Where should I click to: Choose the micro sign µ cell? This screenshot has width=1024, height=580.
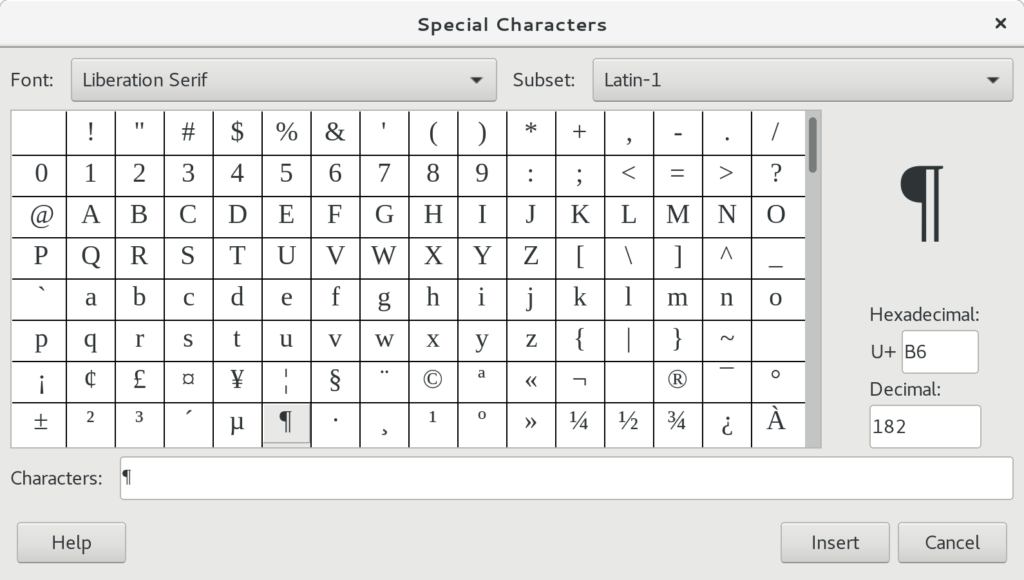(237, 423)
